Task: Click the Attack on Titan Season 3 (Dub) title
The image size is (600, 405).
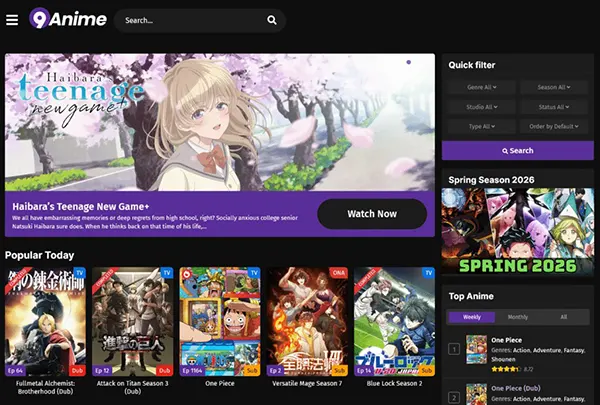Action: click(132, 387)
